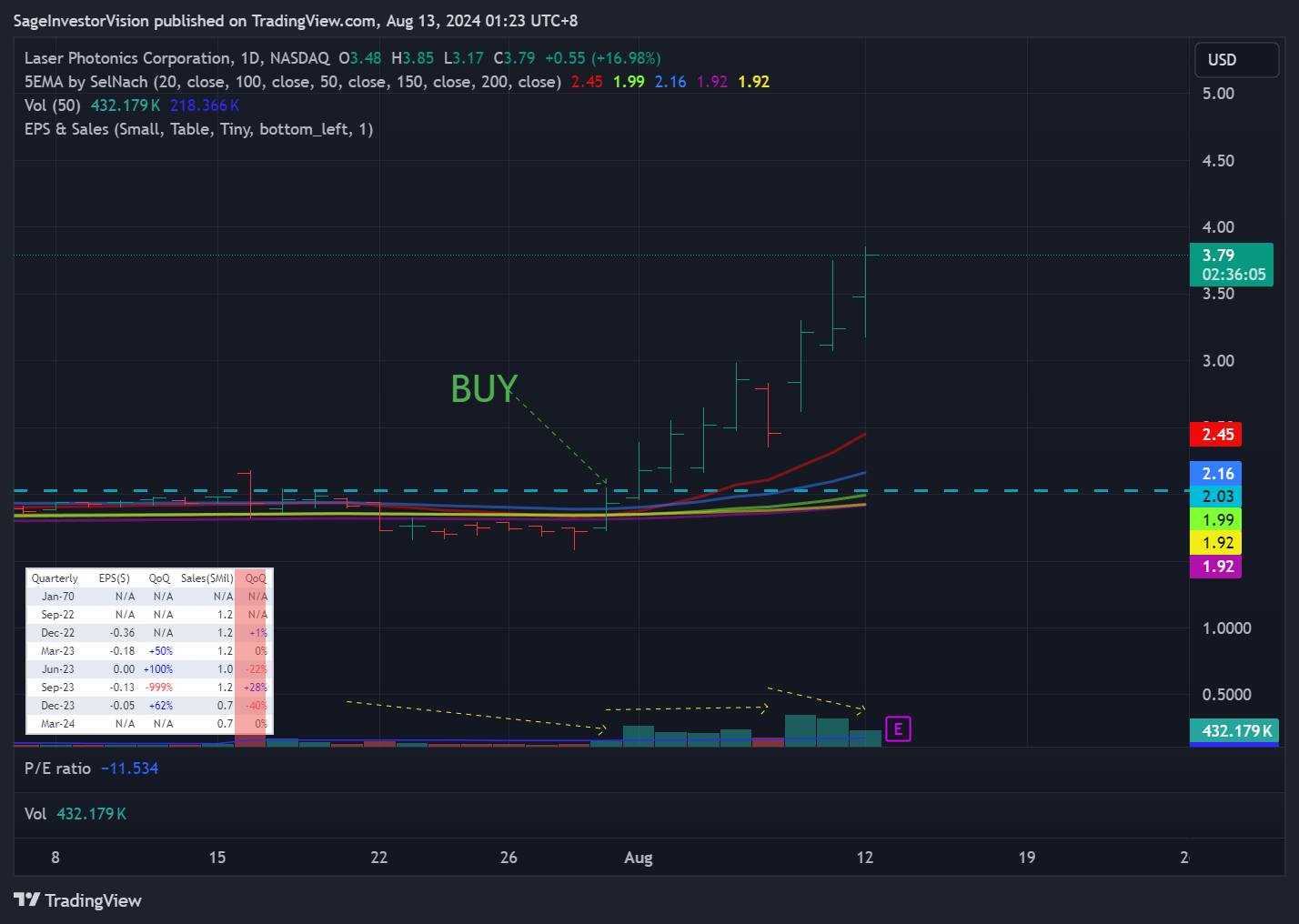Click the P/E ratio value -11.534
The width and height of the screenshot is (1299, 924).
[129, 768]
